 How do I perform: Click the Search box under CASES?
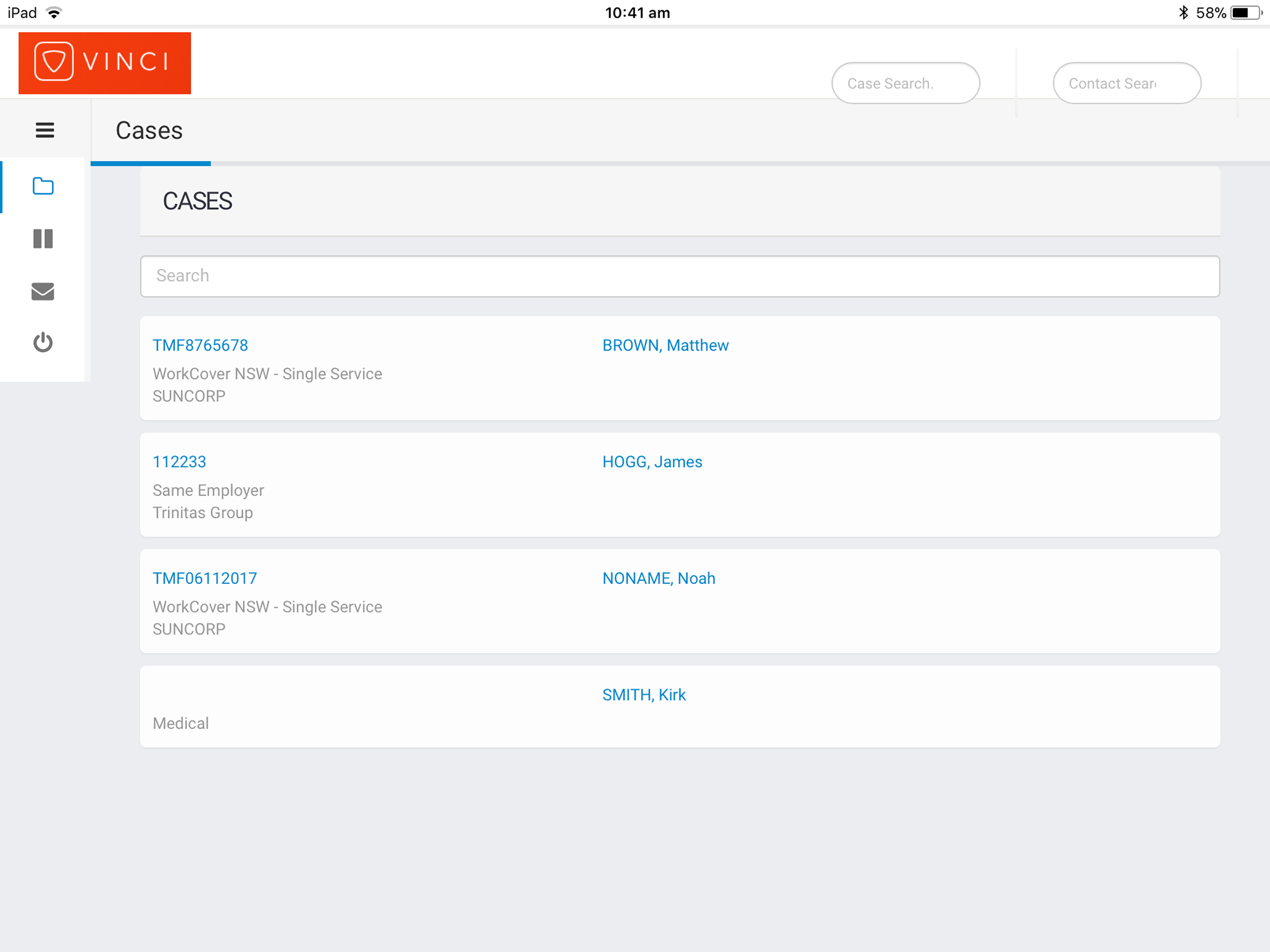[x=680, y=276]
